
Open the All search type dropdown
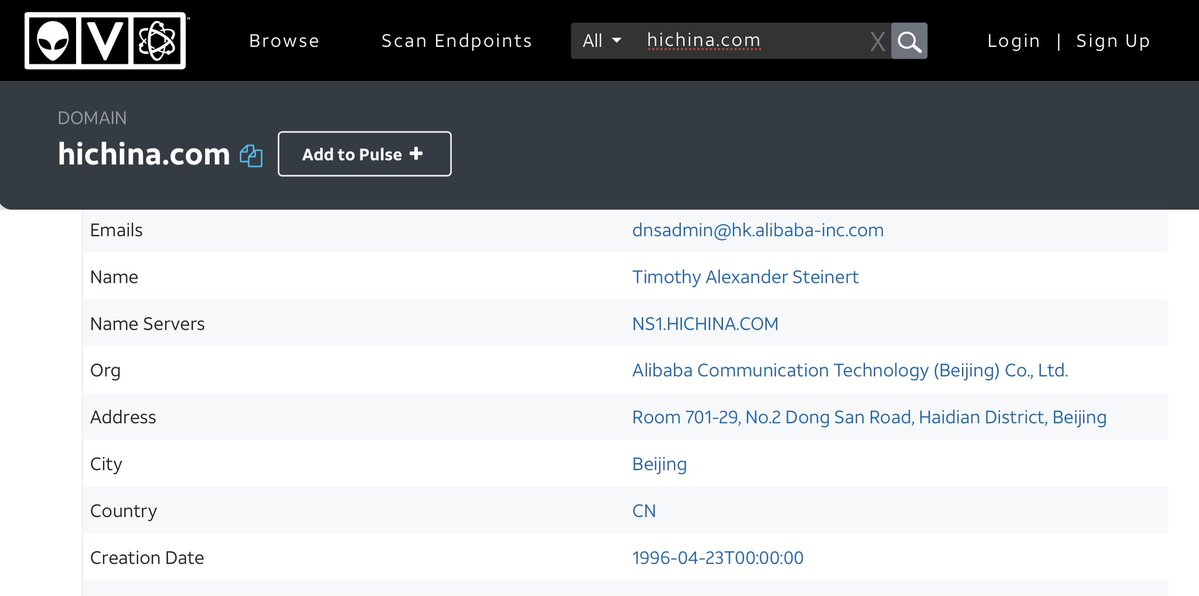[602, 41]
